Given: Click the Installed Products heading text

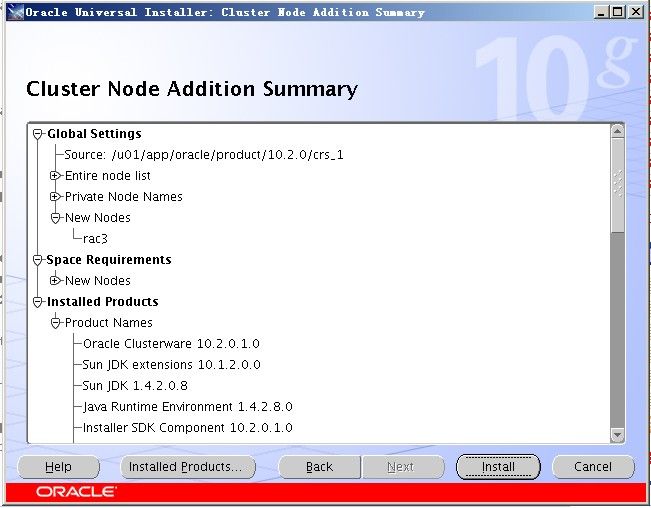Looking at the screenshot, I should tap(103, 302).
